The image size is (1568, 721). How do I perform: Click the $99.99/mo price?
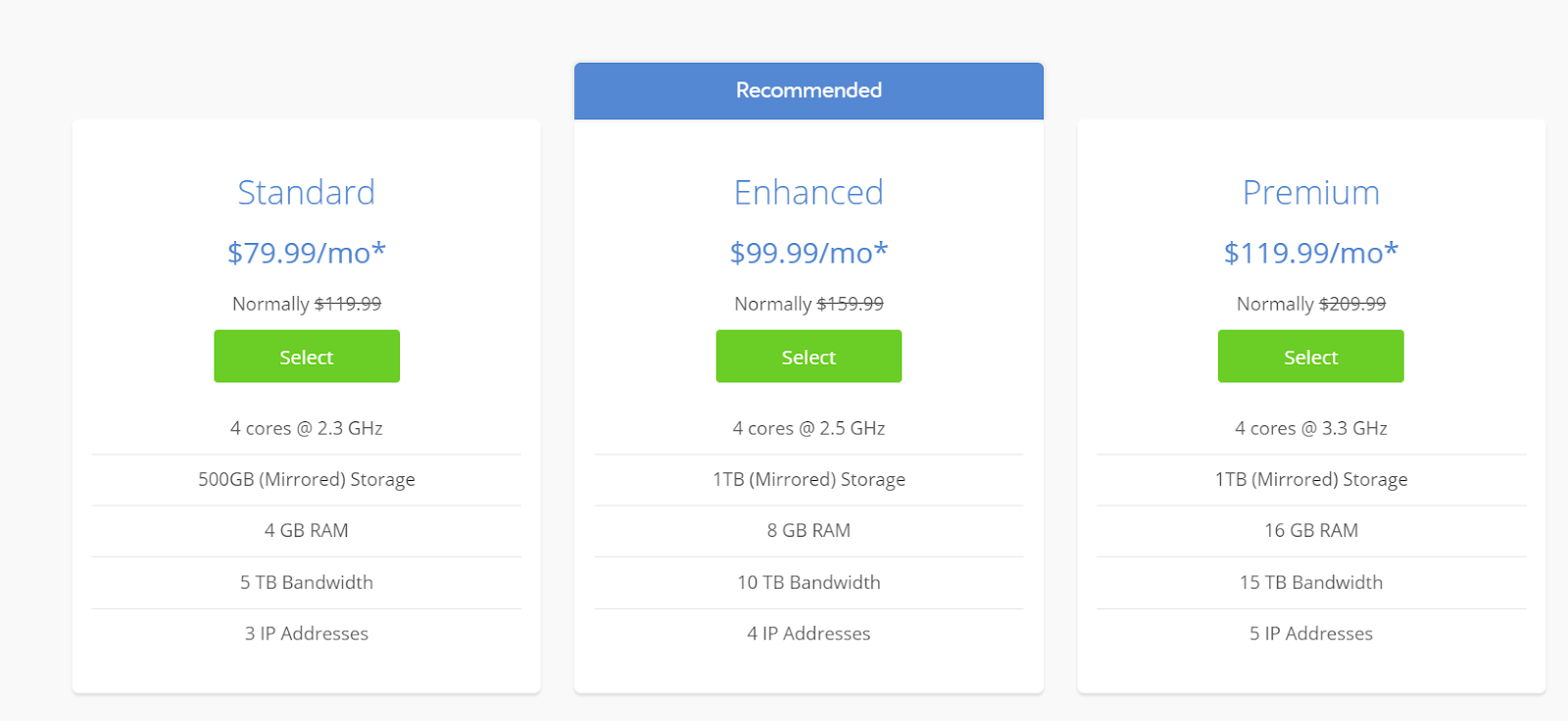coord(808,253)
